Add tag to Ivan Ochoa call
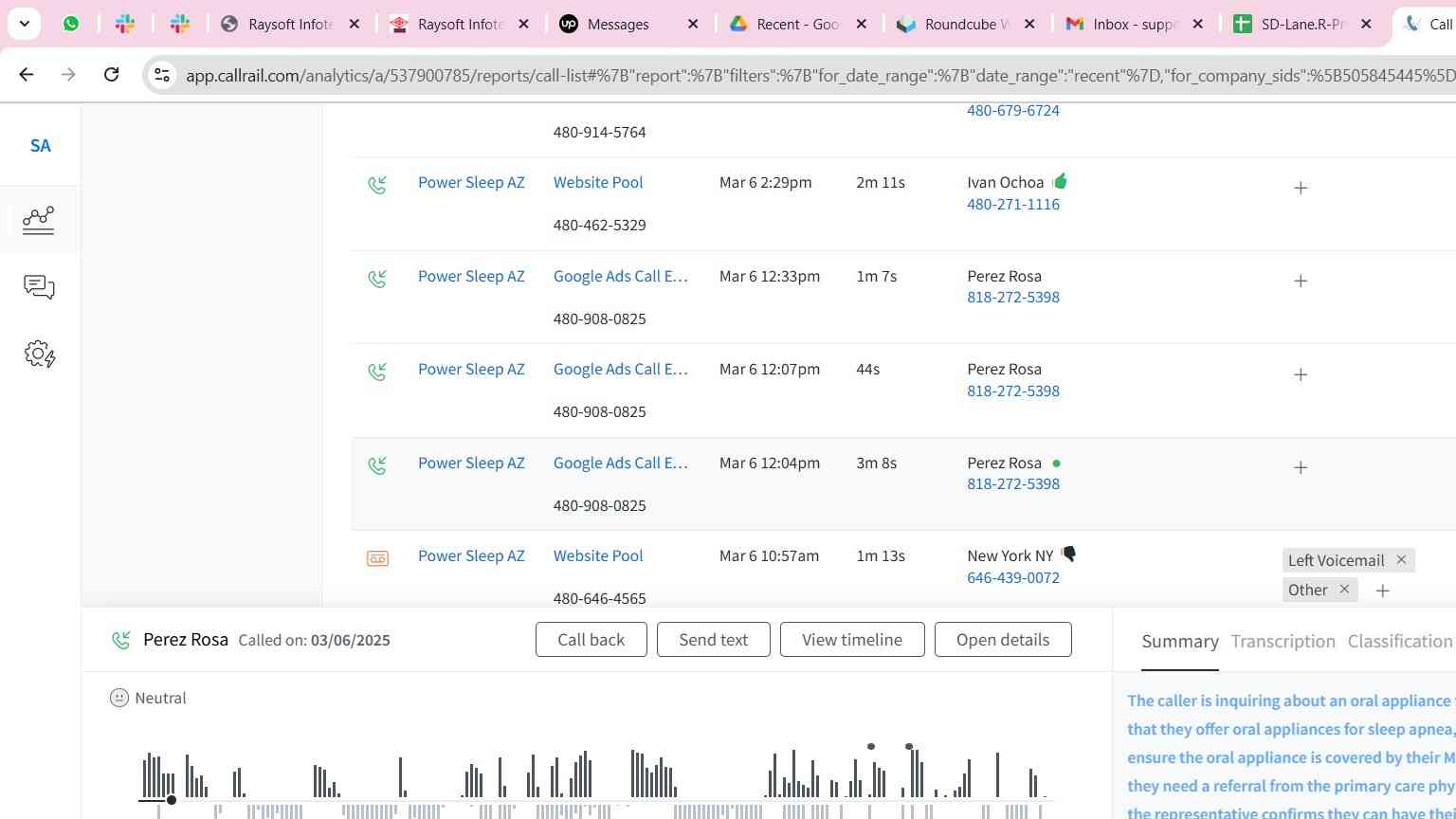1456x819 pixels. [1301, 188]
